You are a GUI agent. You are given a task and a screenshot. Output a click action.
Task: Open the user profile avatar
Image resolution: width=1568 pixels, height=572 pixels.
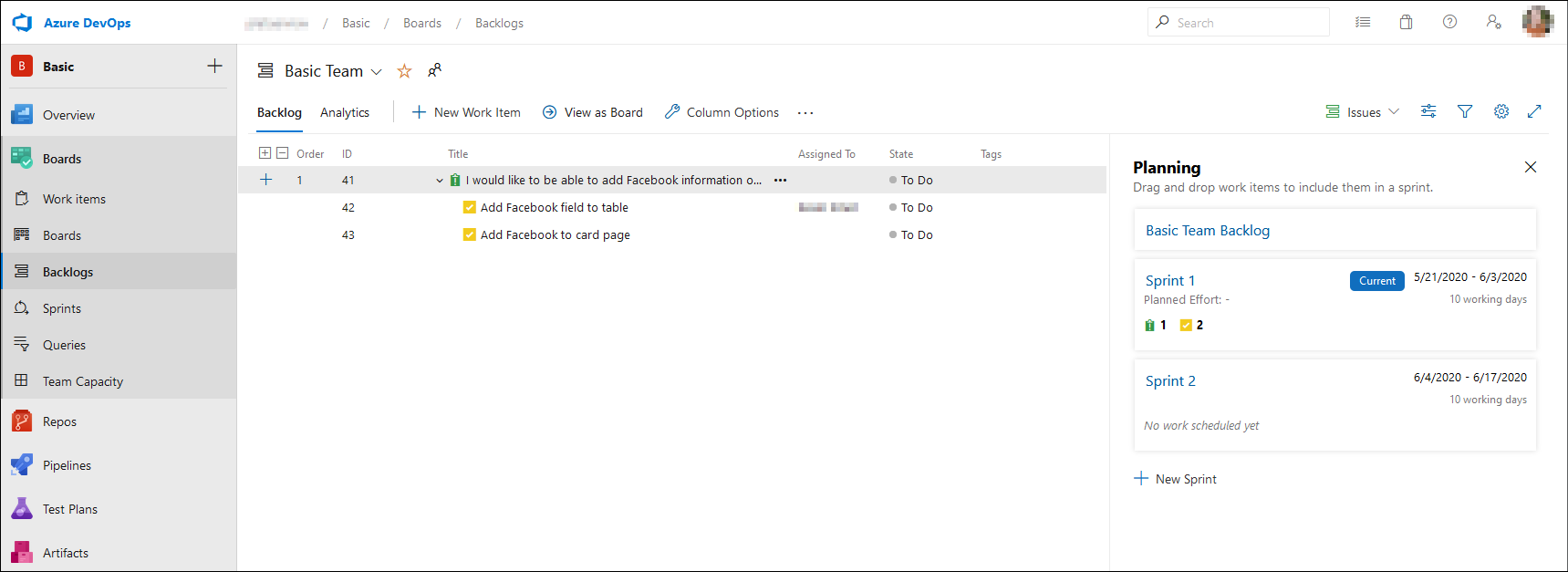[x=1538, y=22]
